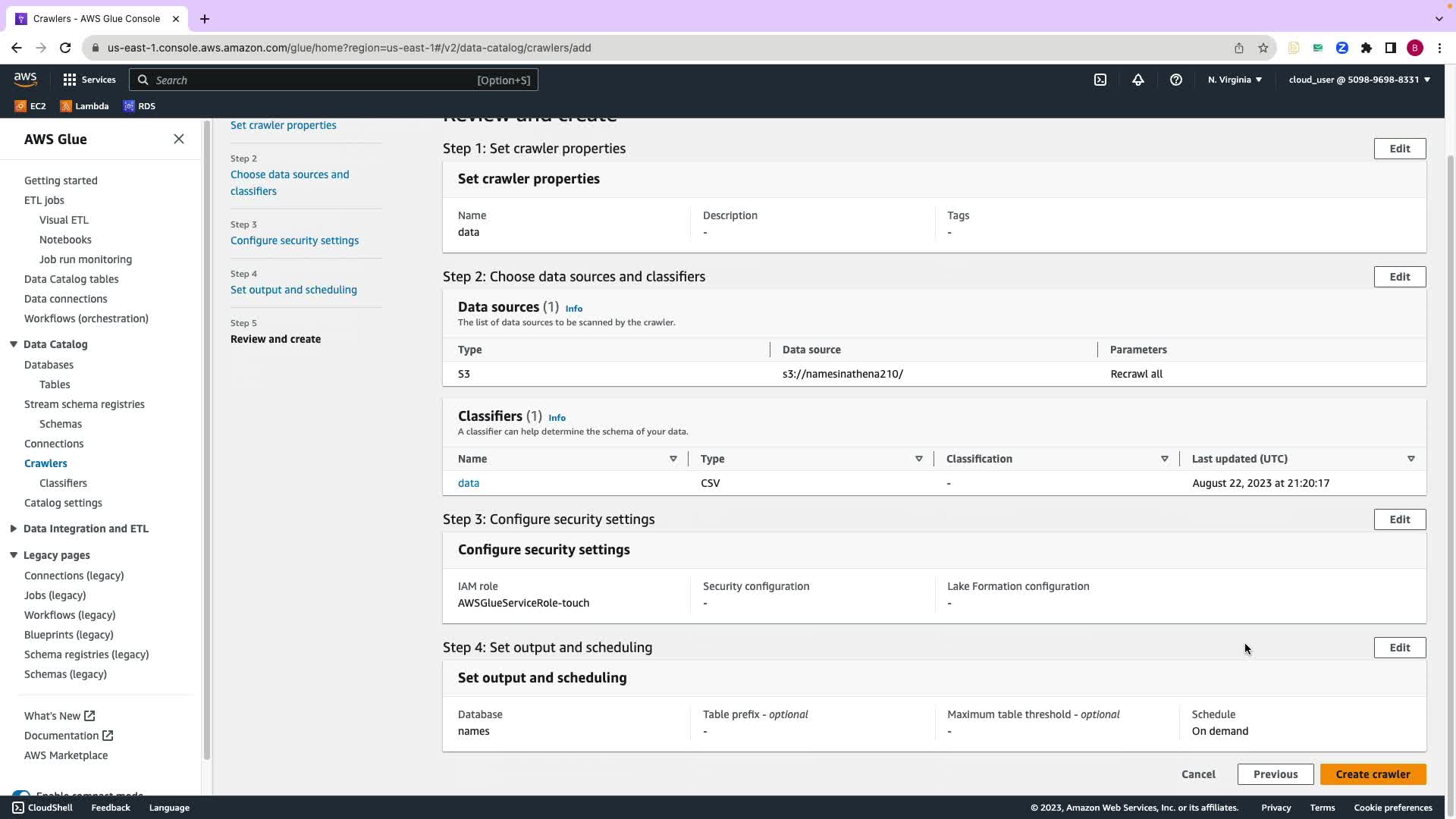Click the help question mark icon
1456x819 pixels.
click(1175, 80)
